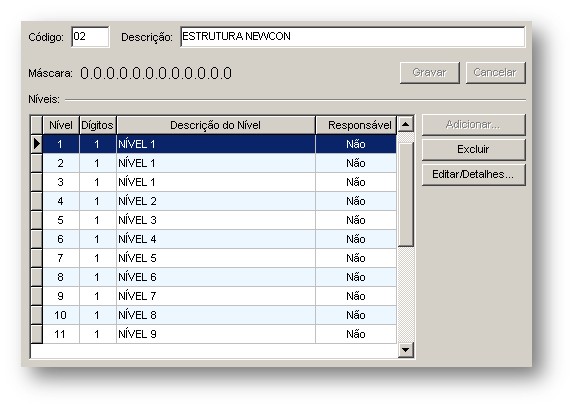The height and width of the screenshot is (409, 574).
Task: Focus the Descrição field with ESTRUTURA NEWCON
Action: (353, 37)
